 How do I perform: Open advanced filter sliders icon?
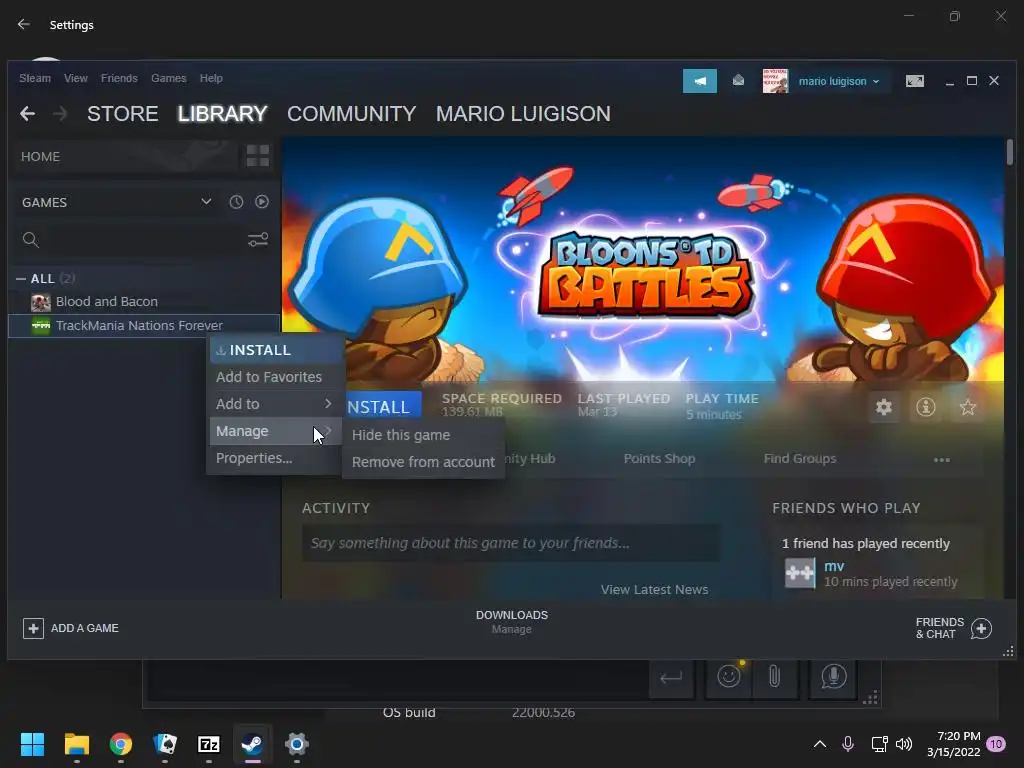(258, 240)
